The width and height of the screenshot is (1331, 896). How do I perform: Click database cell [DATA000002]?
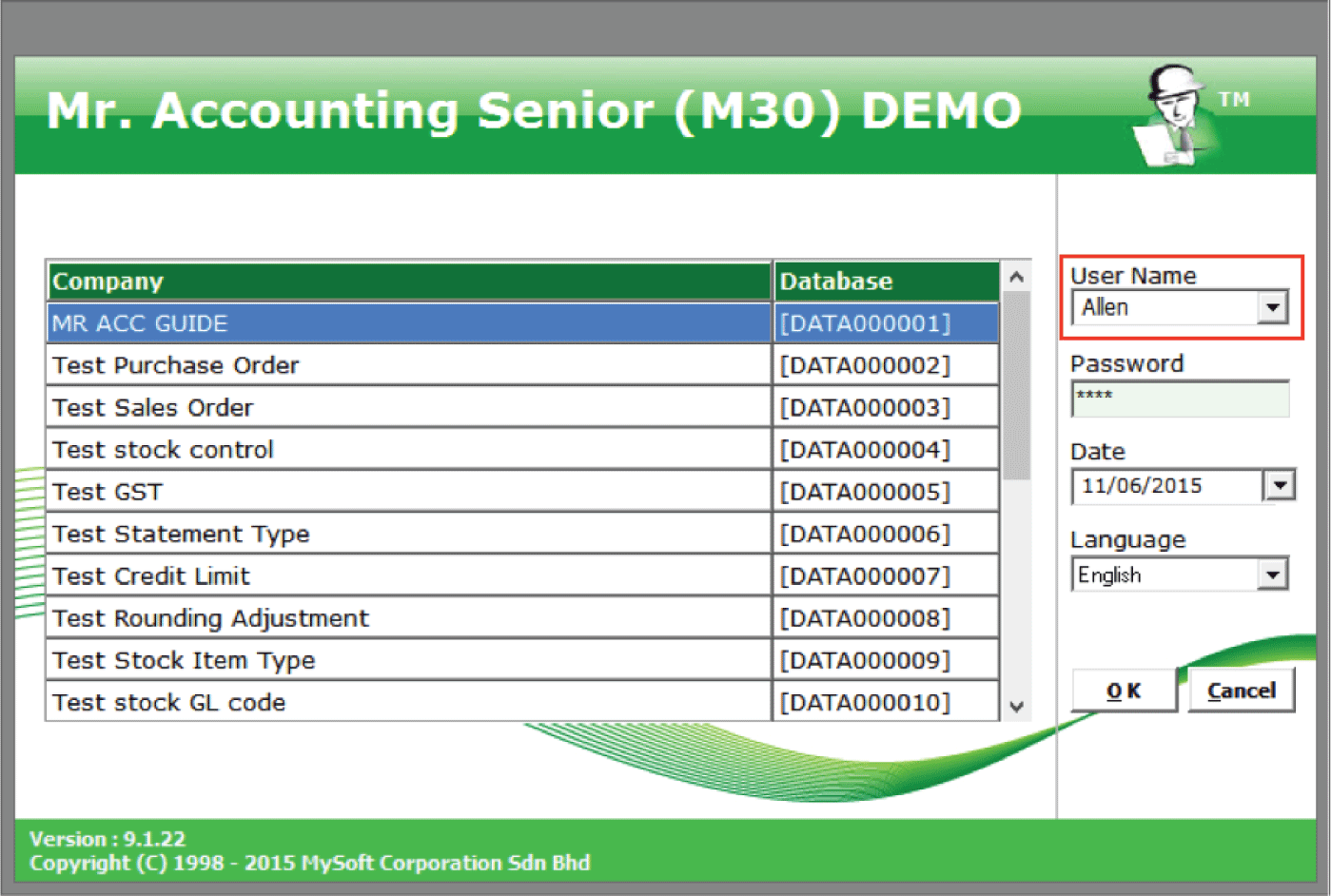pos(887,365)
